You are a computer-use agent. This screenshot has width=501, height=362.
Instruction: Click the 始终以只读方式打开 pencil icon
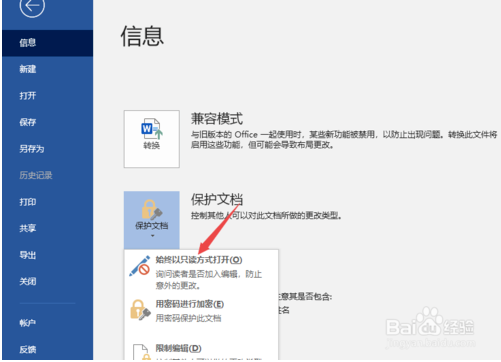click(x=140, y=266)
